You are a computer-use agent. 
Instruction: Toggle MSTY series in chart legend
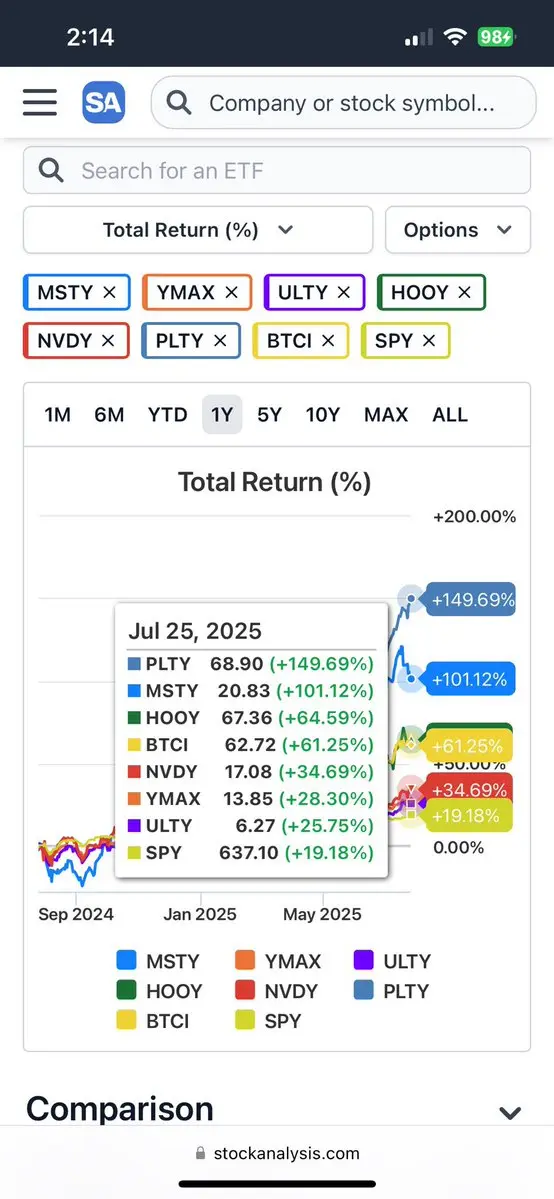tap(158, 960)
